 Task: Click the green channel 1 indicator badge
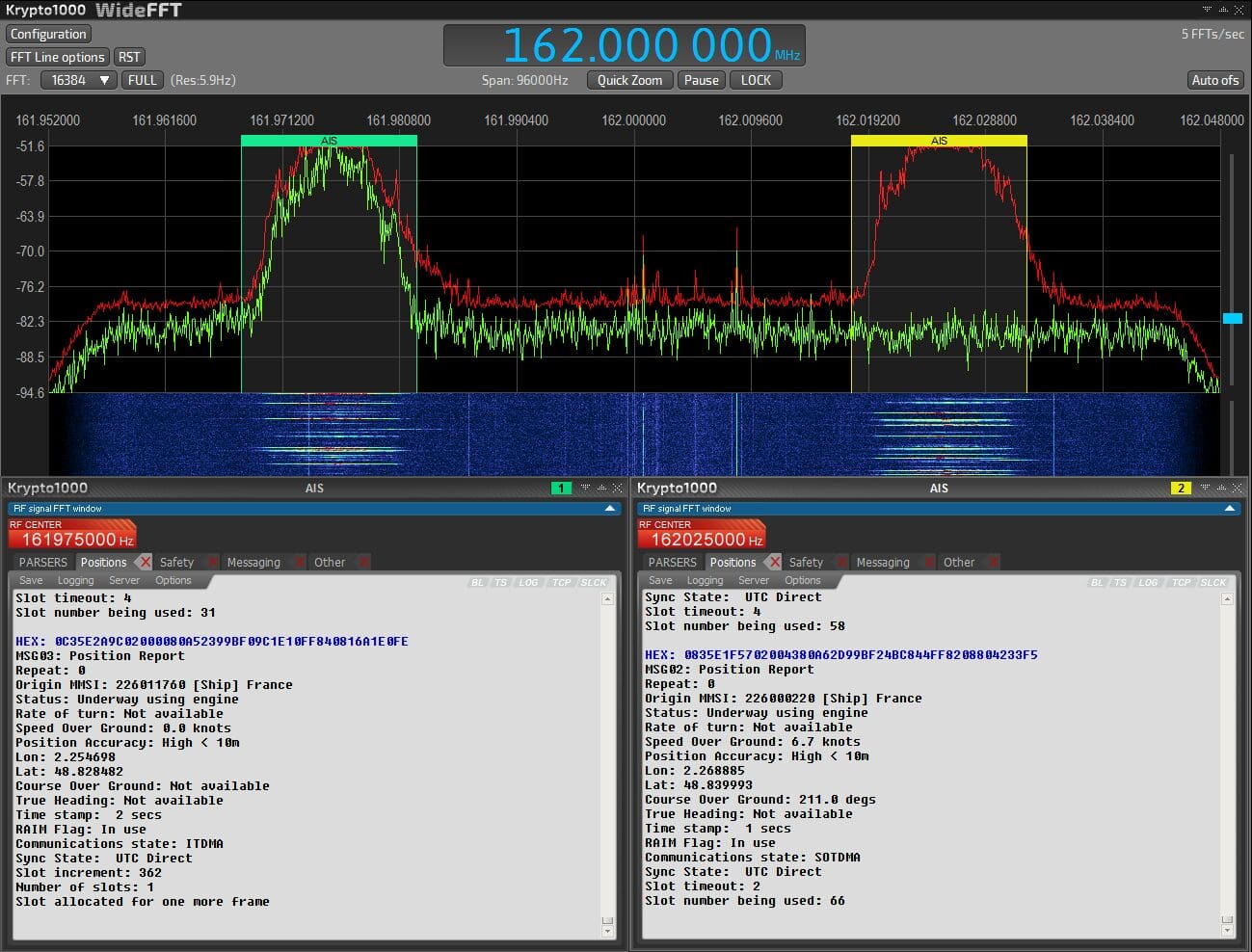(x=561, y=489)
